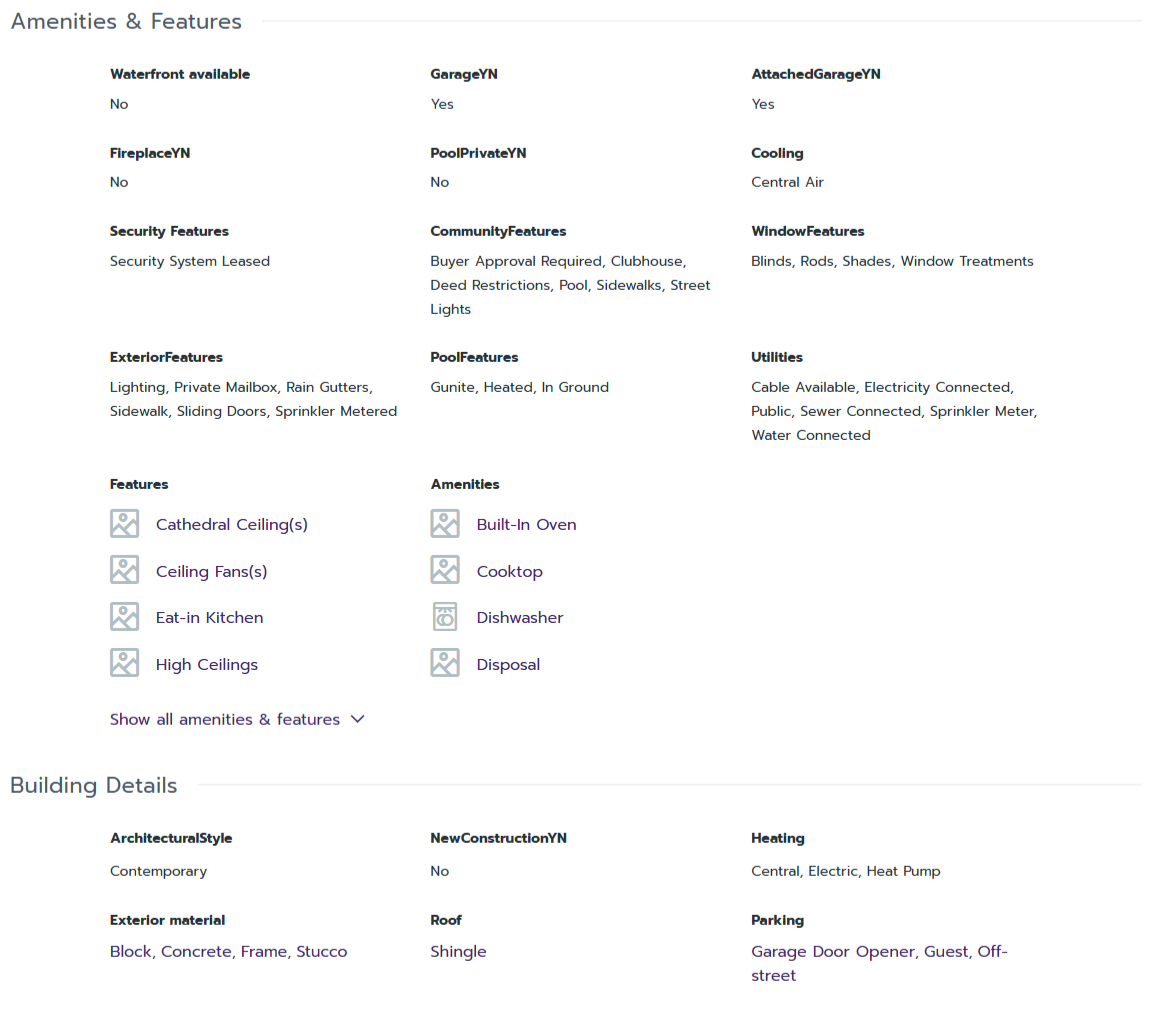Click the Disposal amenity icon
Screen dimensions: 1151x1034
445,664
